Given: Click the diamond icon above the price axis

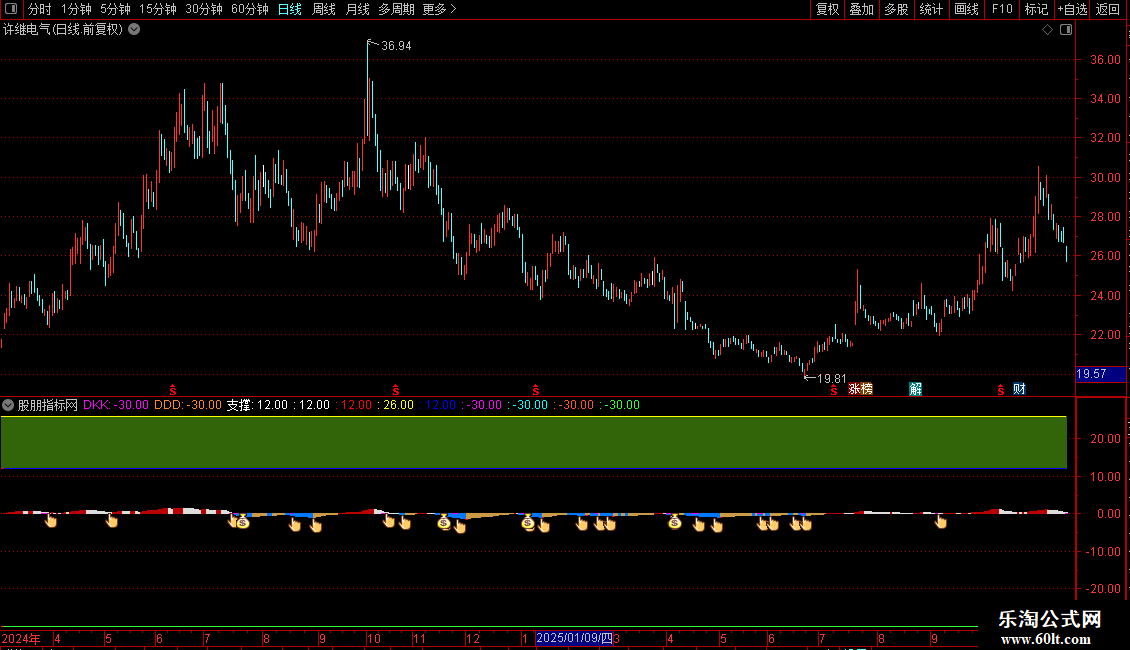Looking at the screenshot, I should [1048, 30].
